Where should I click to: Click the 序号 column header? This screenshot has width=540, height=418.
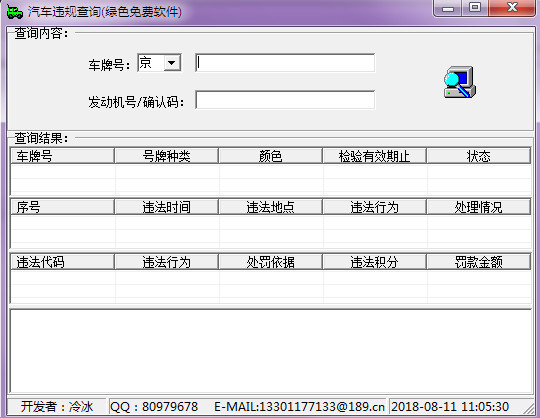(62, 207)
